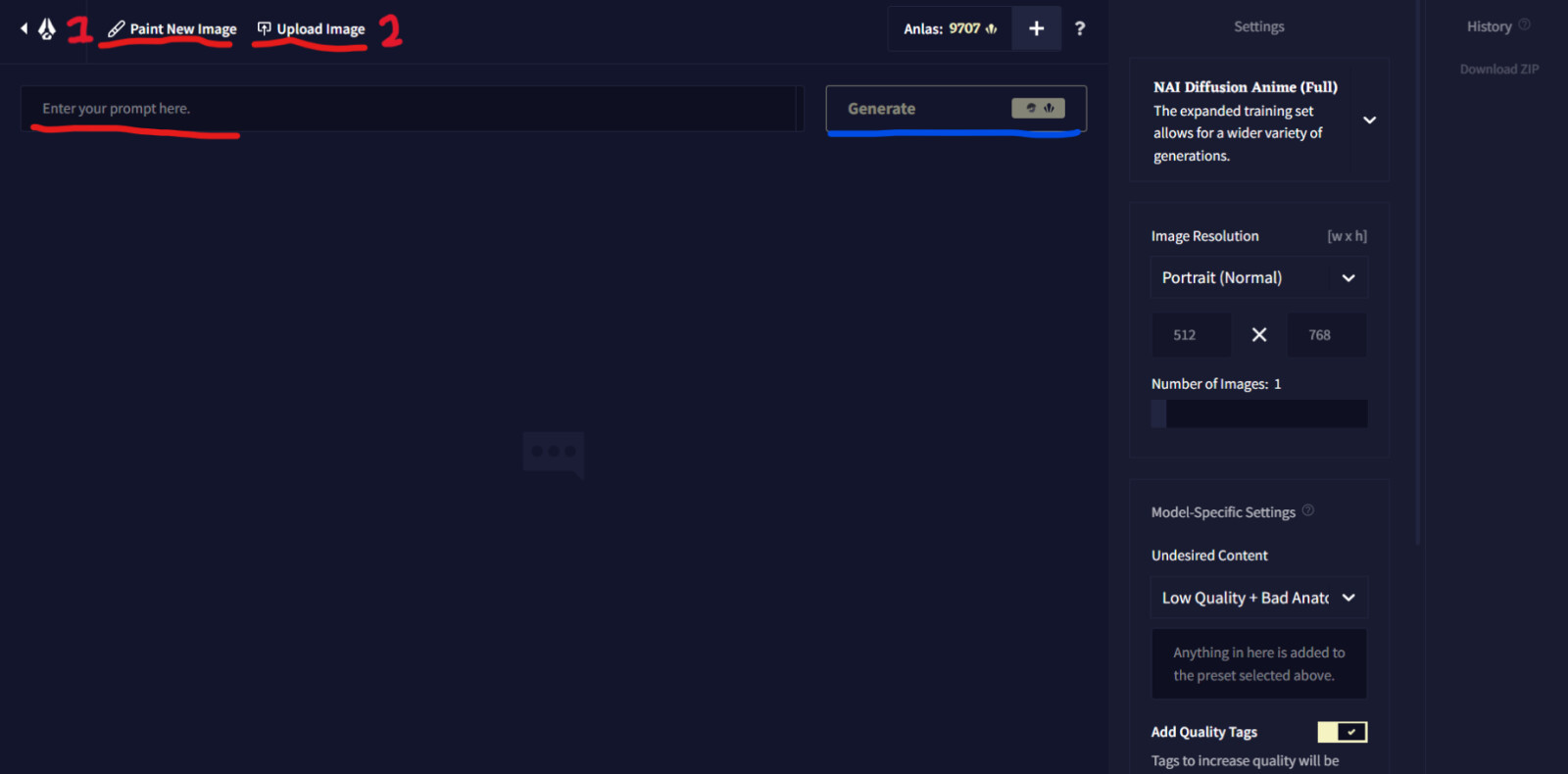This screenshot has height=774, width=1568.
Task: Click the help icon next to History
Action: coord(1524,24)
